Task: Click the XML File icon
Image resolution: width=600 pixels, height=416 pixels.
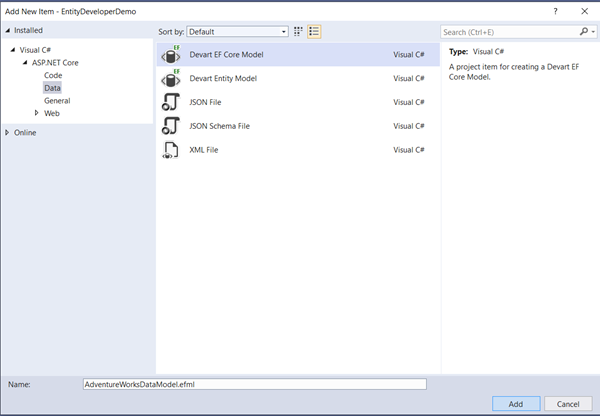Action: (x=171, y=150)
